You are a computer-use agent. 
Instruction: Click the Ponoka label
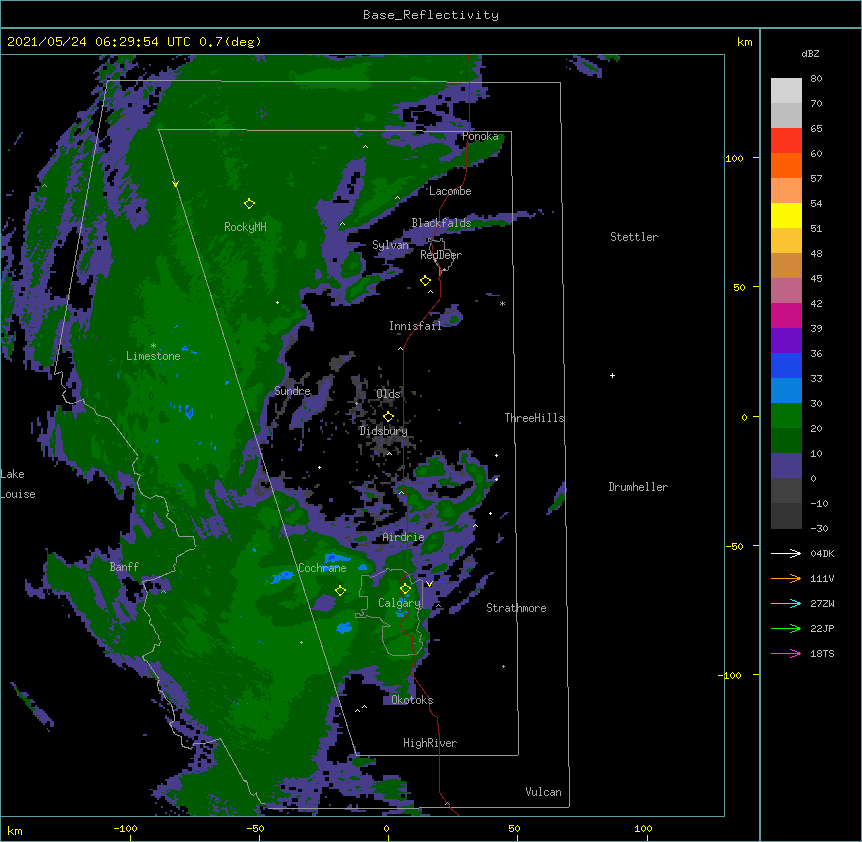click(x=480, y=136)
